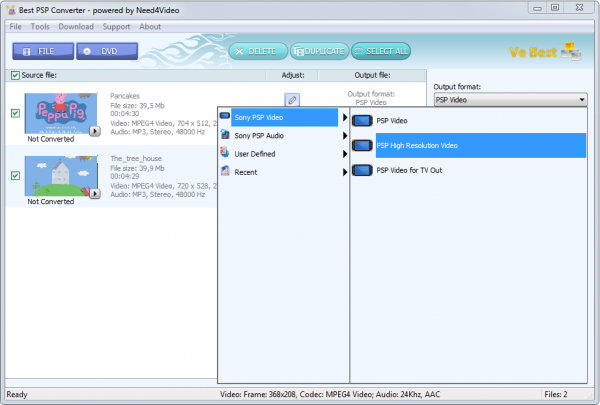Expand the Sony PSP Video submenu arrow
Viewport: 600px width, 405px height.
pos(345,118)
